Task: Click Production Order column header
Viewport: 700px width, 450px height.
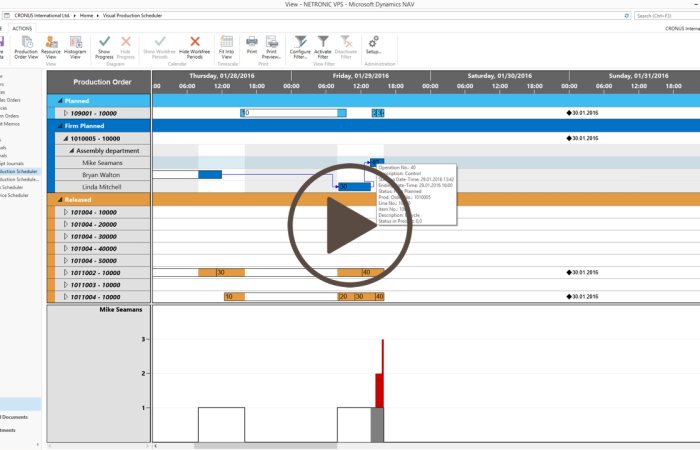Action: [99, 82]
